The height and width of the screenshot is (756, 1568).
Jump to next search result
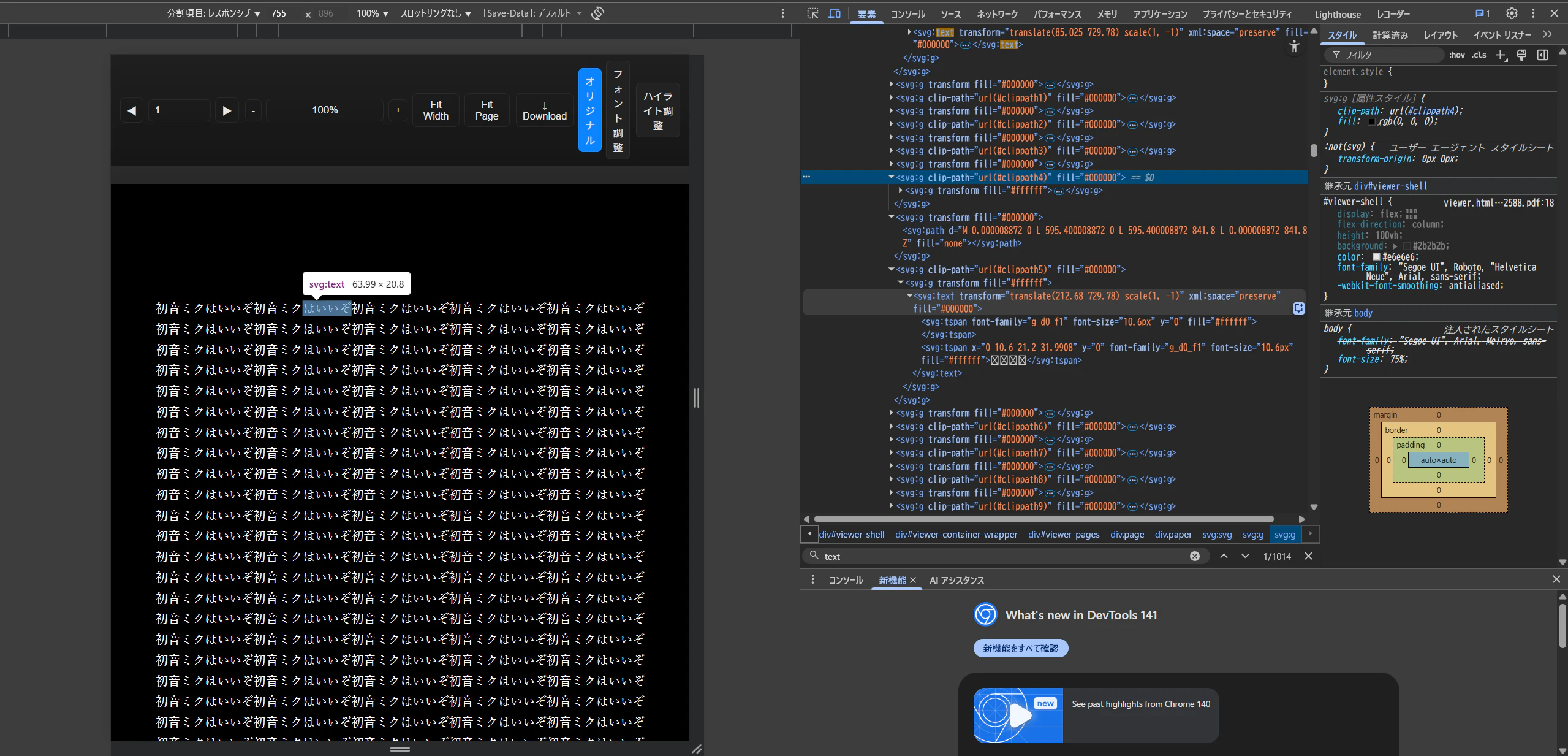coord(1245,556)
